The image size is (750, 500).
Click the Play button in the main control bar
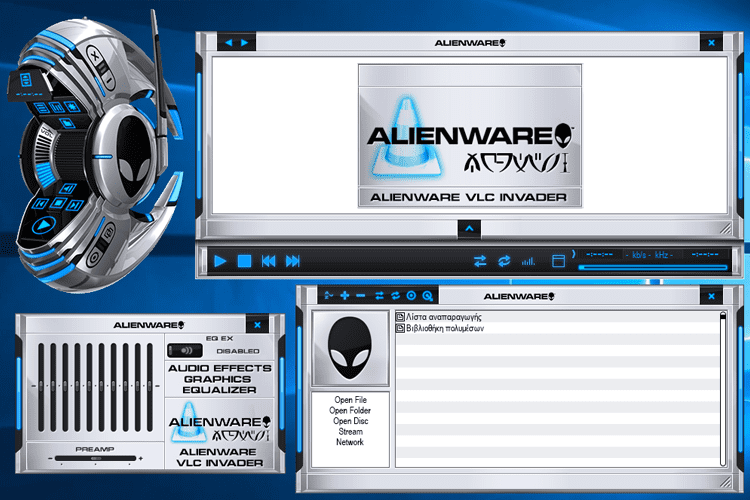[x=220, y=261]
